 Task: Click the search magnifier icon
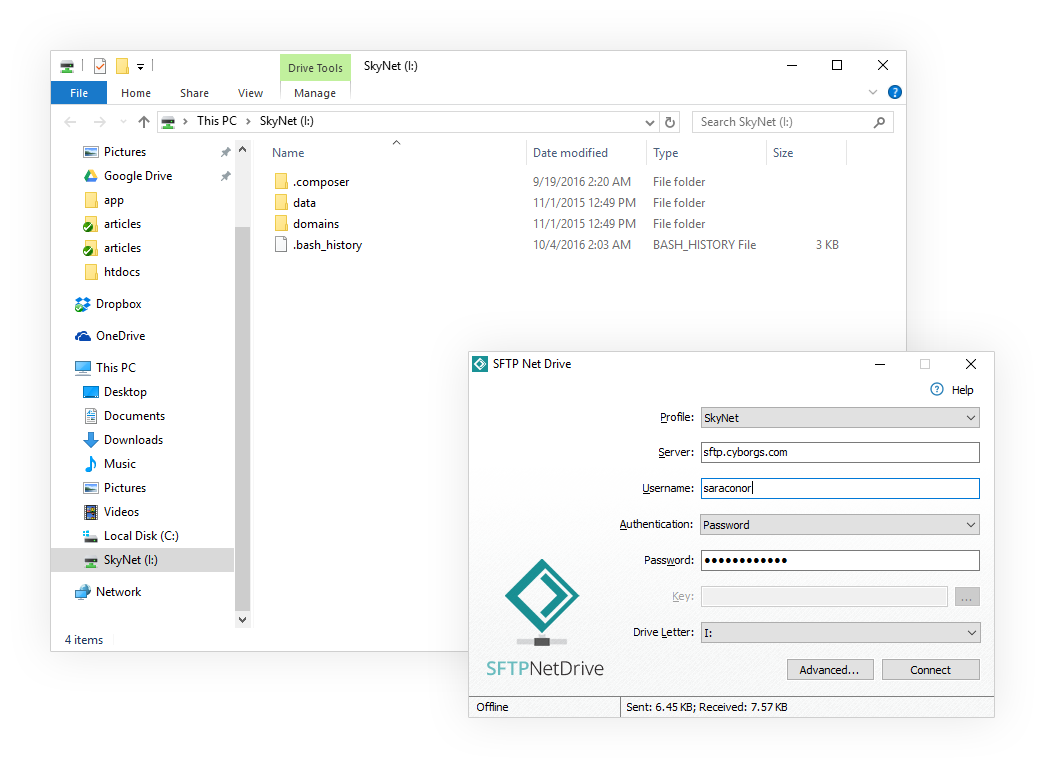tap(879, 122)
